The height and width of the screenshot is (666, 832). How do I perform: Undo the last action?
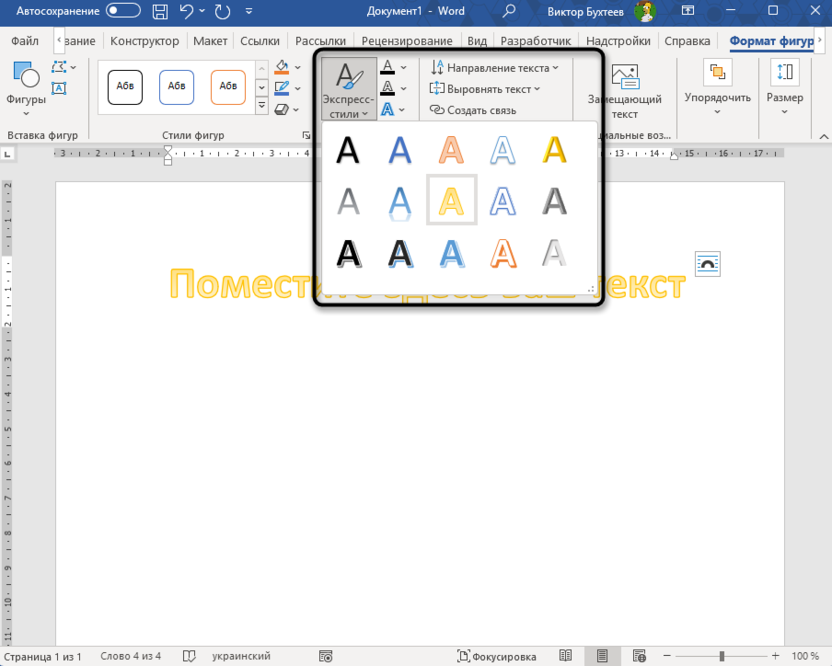(x=185, y=11)
